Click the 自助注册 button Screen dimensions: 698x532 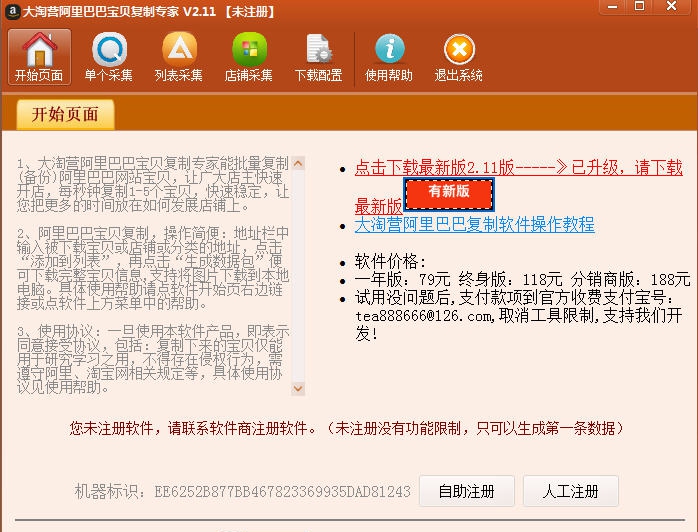click(467, 491)
